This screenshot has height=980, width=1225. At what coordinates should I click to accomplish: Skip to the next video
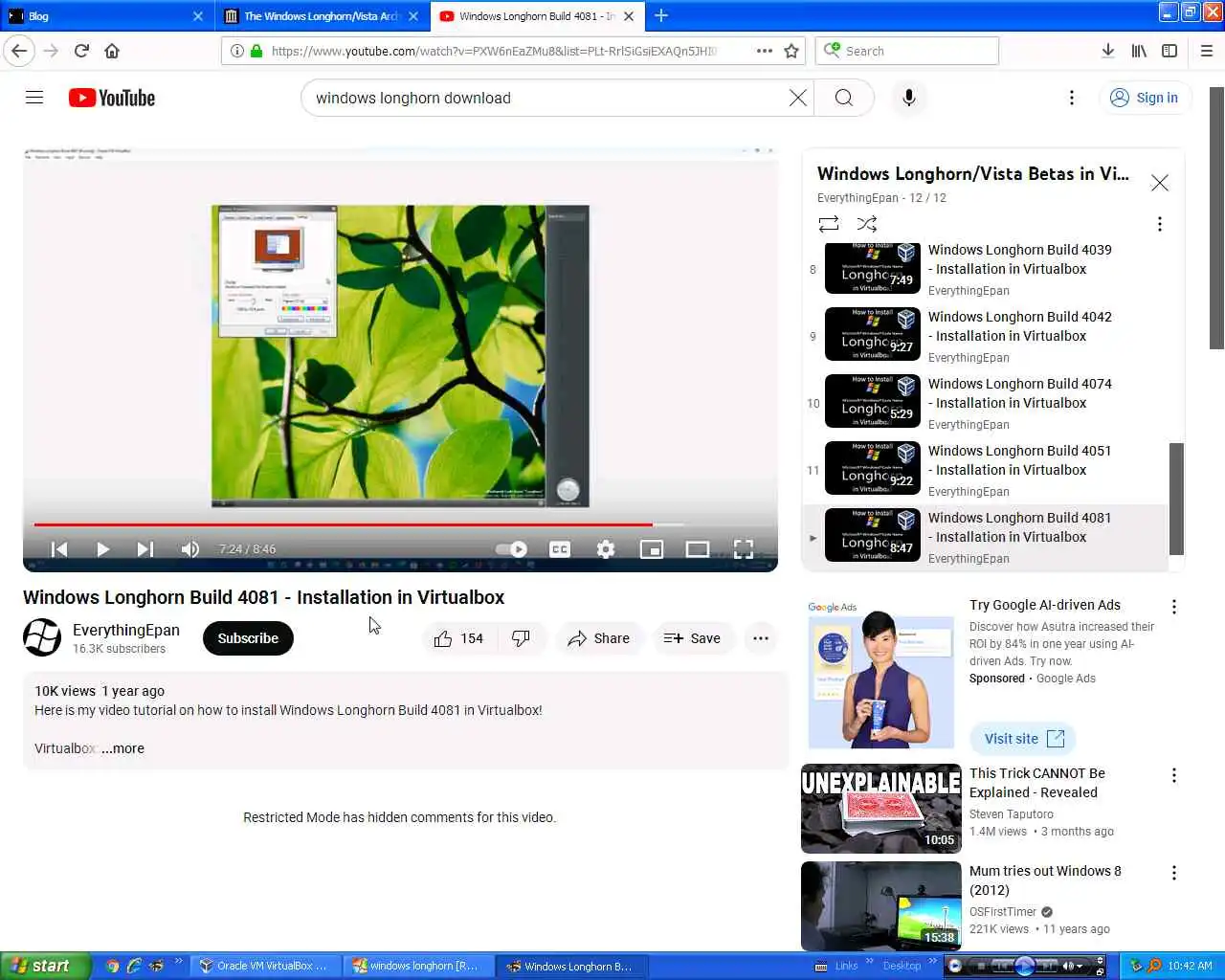point(145,549)
